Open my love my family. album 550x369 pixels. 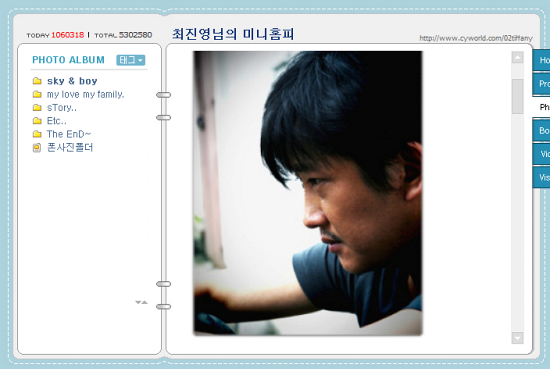pyautogui.click(x=86, y=94)
